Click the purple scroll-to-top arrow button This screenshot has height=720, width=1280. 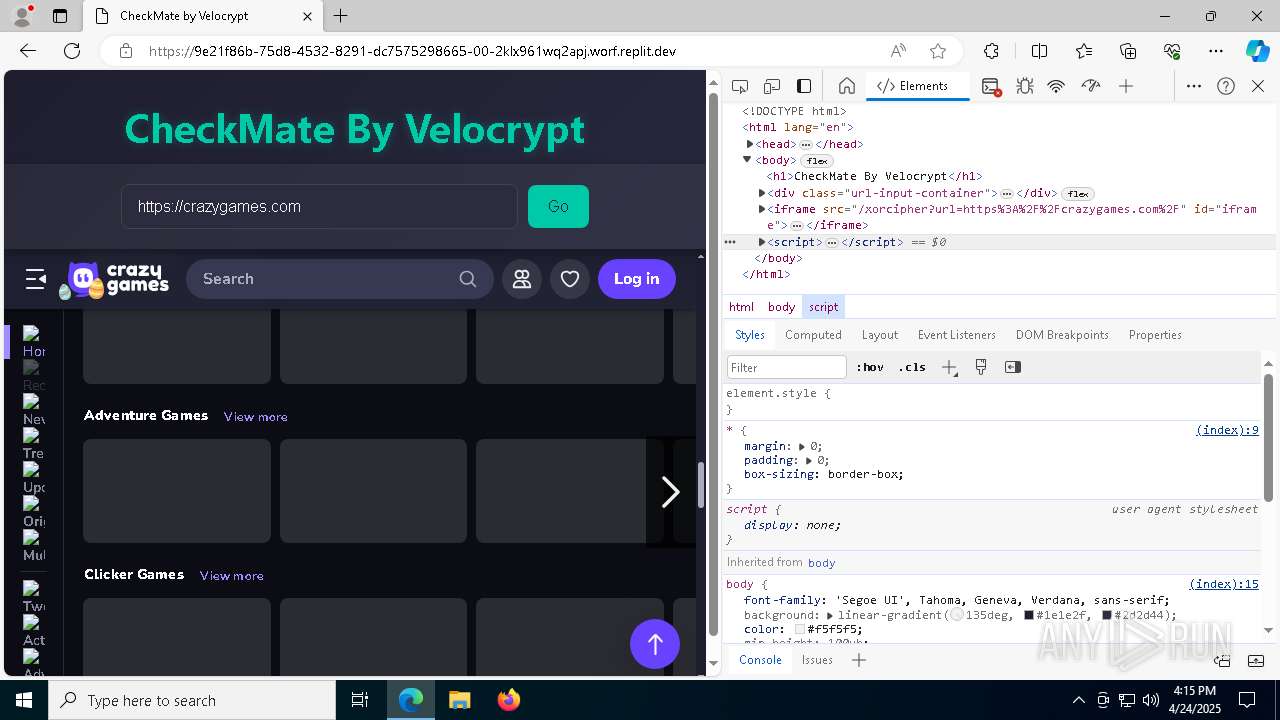tap(655, 644)
